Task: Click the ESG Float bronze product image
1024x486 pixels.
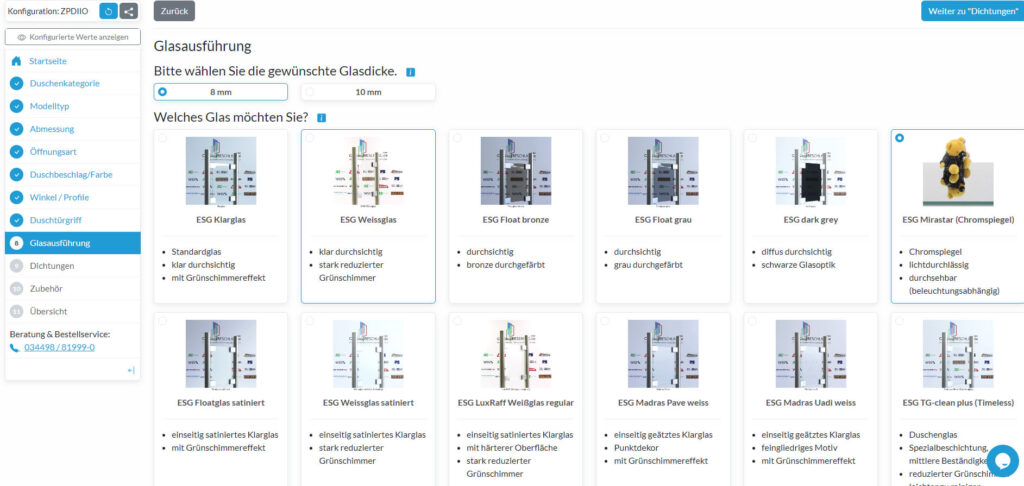Action: (x=516, y=172)
